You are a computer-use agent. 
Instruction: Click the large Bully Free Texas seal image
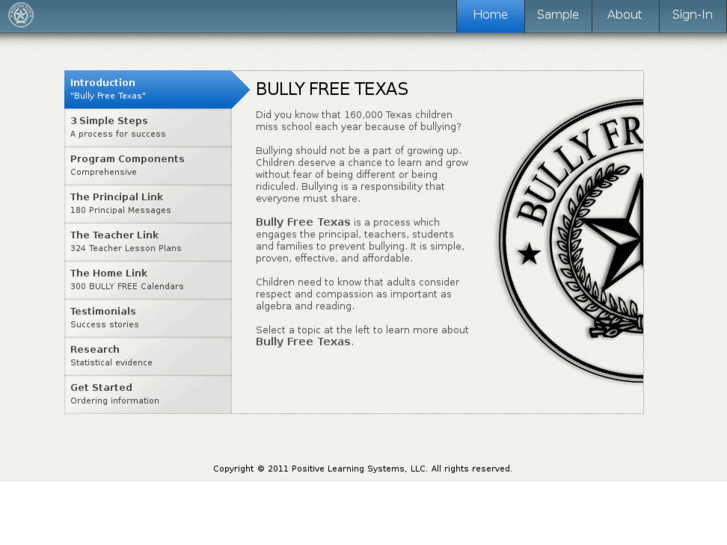tap(570, 241)
